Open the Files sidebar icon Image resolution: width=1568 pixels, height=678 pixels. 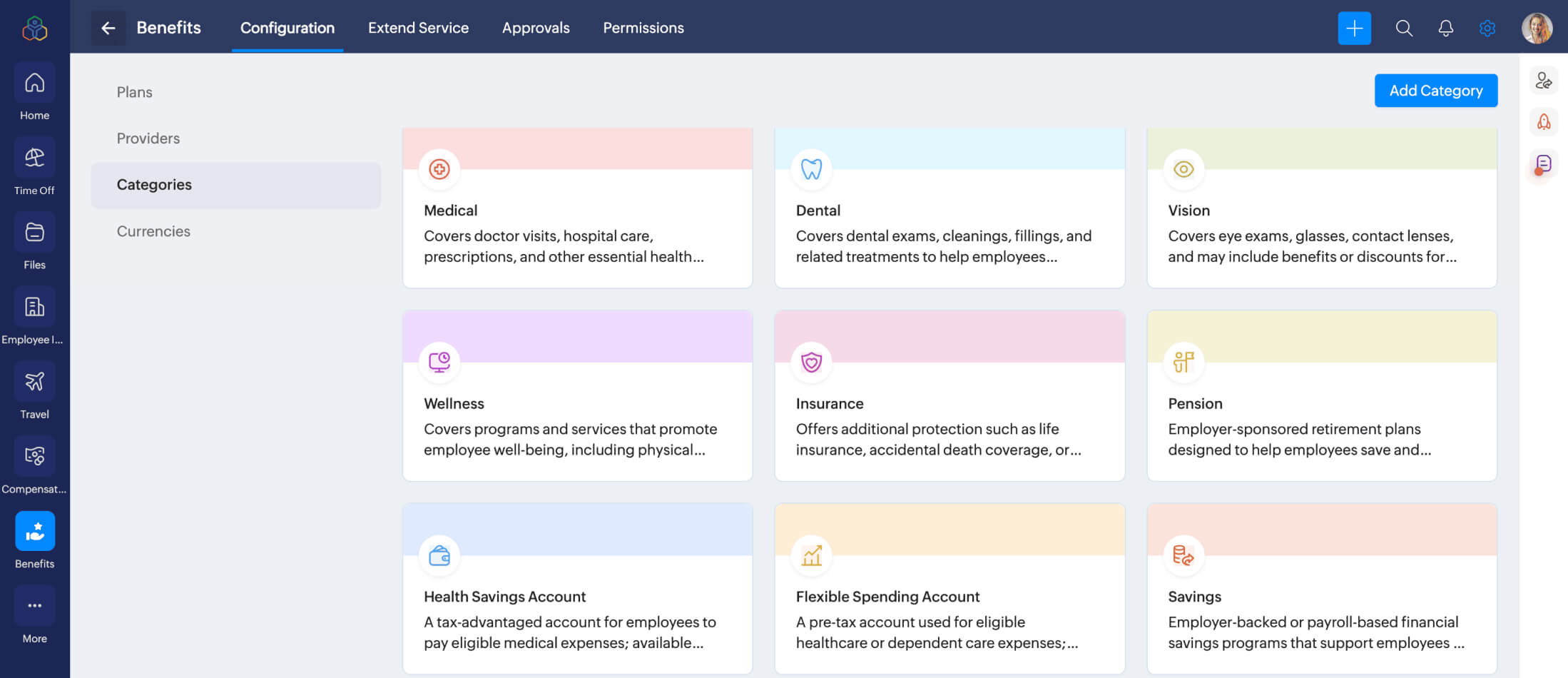(x=34, y=233)
